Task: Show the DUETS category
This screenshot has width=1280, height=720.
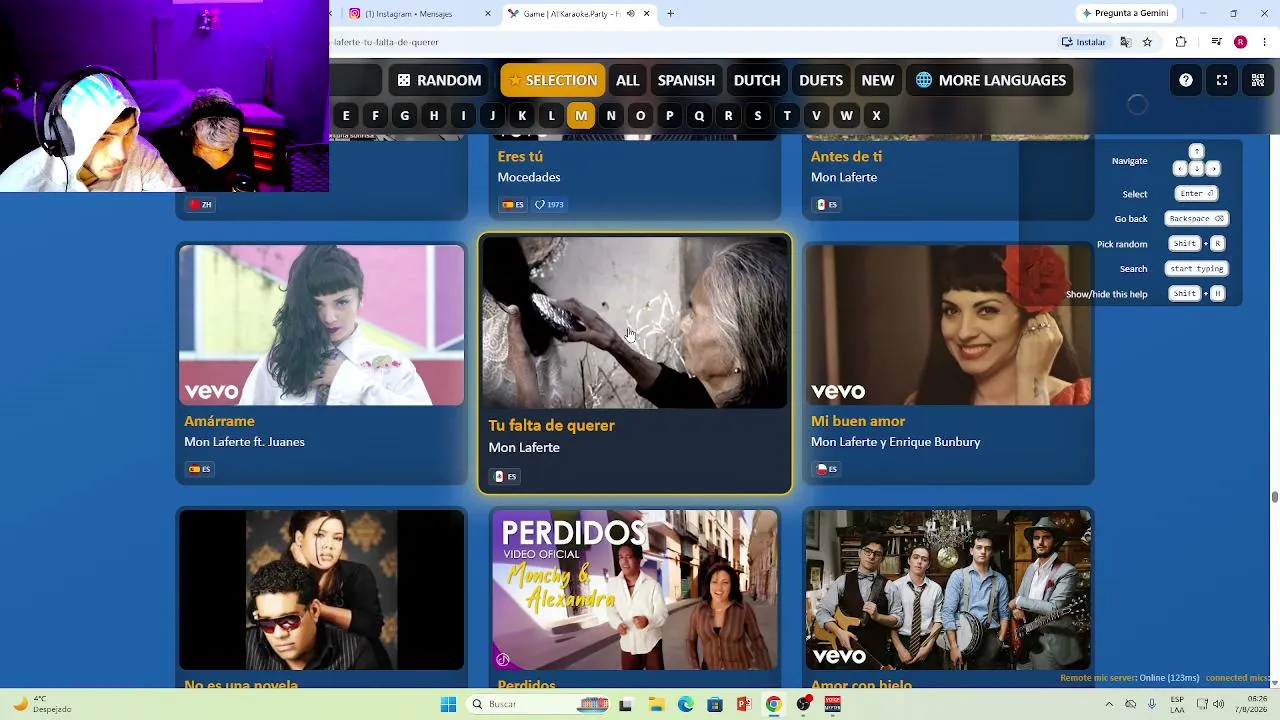Action: click(x=821, y=80)
